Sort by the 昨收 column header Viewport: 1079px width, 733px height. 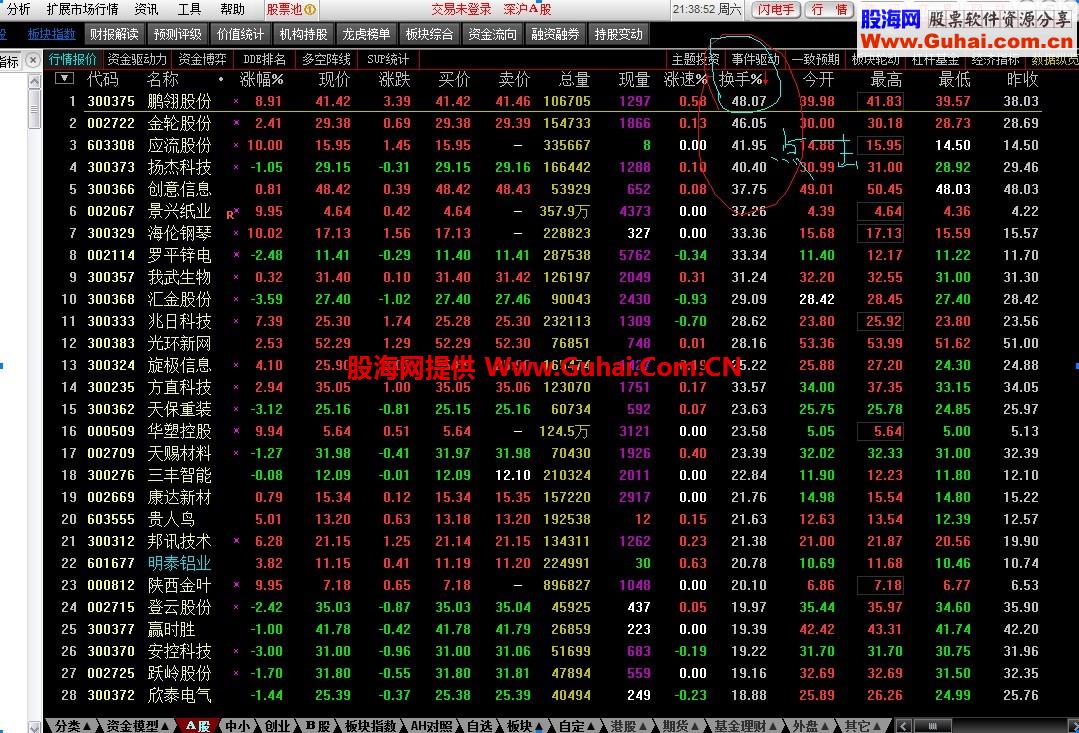click(1022, 80)
